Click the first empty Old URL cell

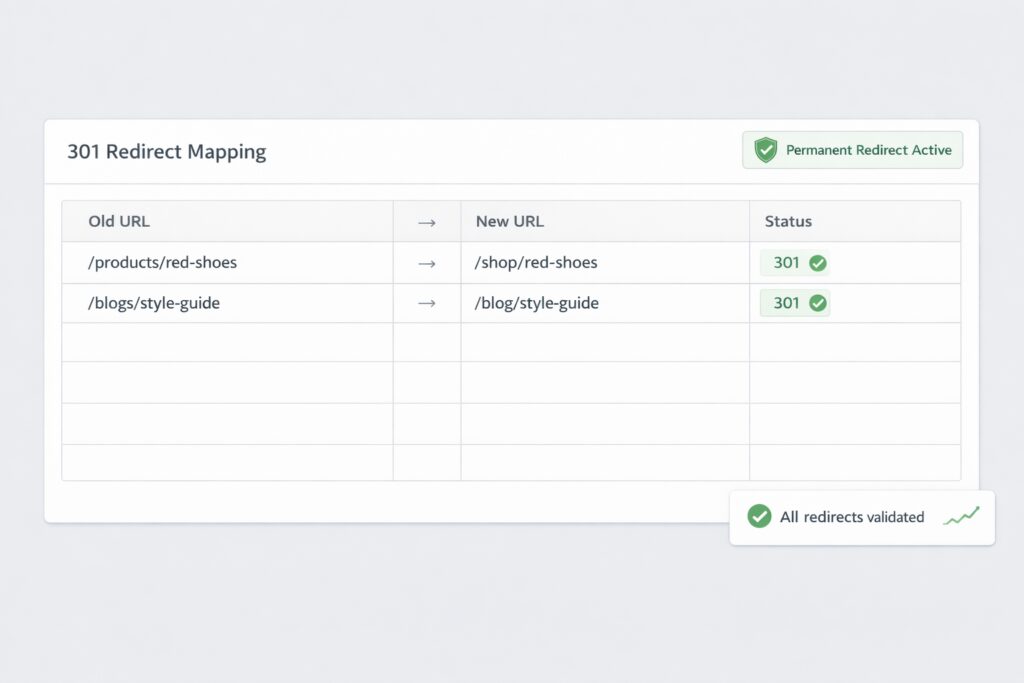tap(226, 342)
